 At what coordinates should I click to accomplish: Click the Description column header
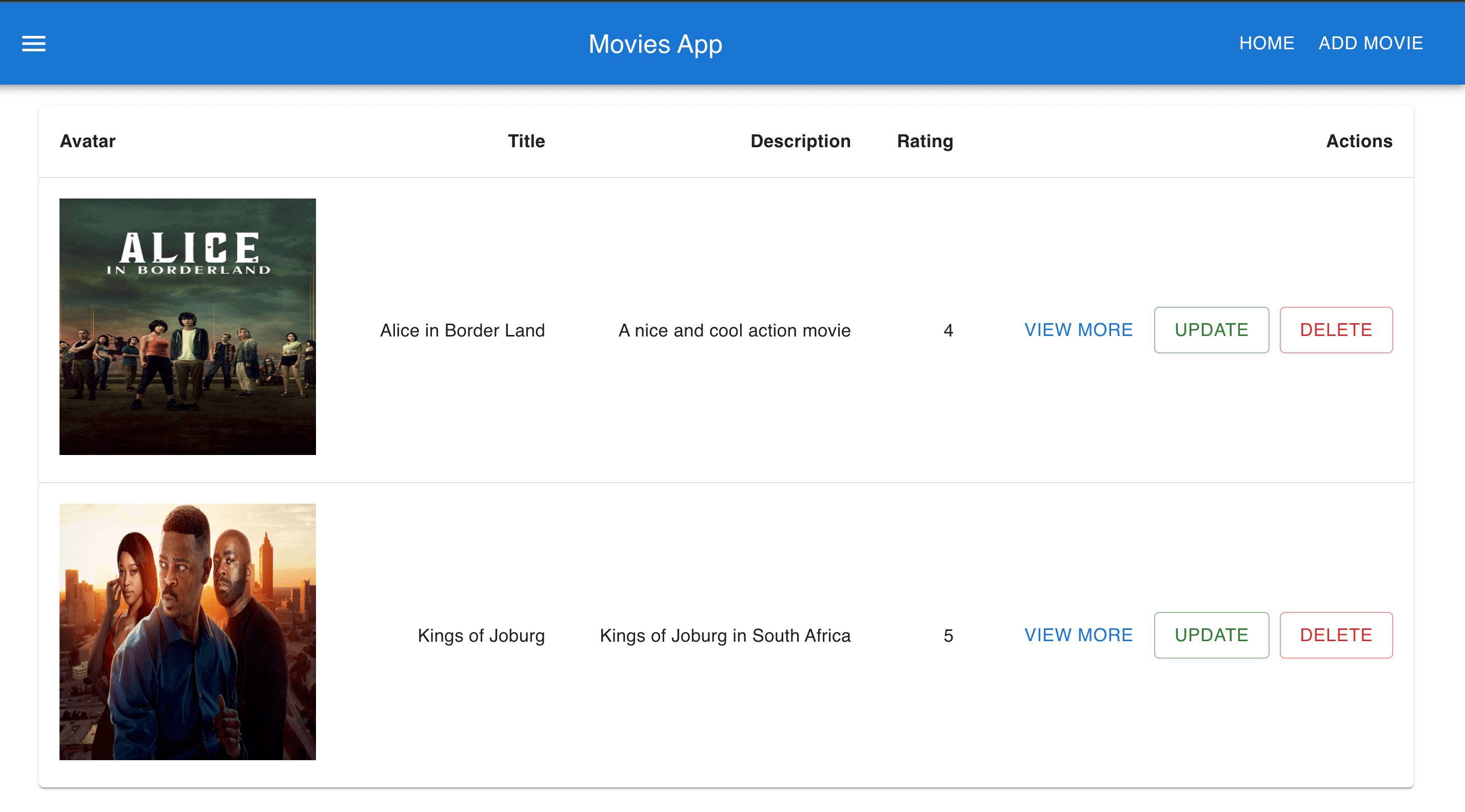(801, 141)
